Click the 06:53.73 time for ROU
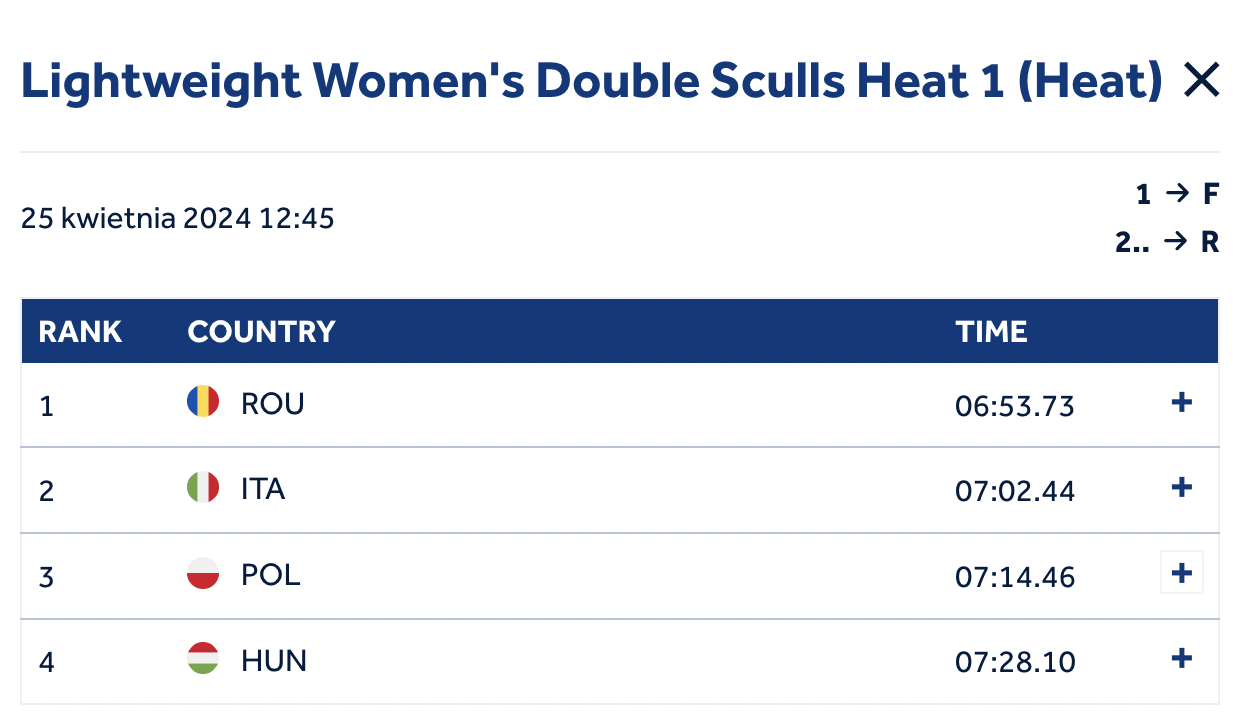The image size is (1234, 720). coord(1015,406)
